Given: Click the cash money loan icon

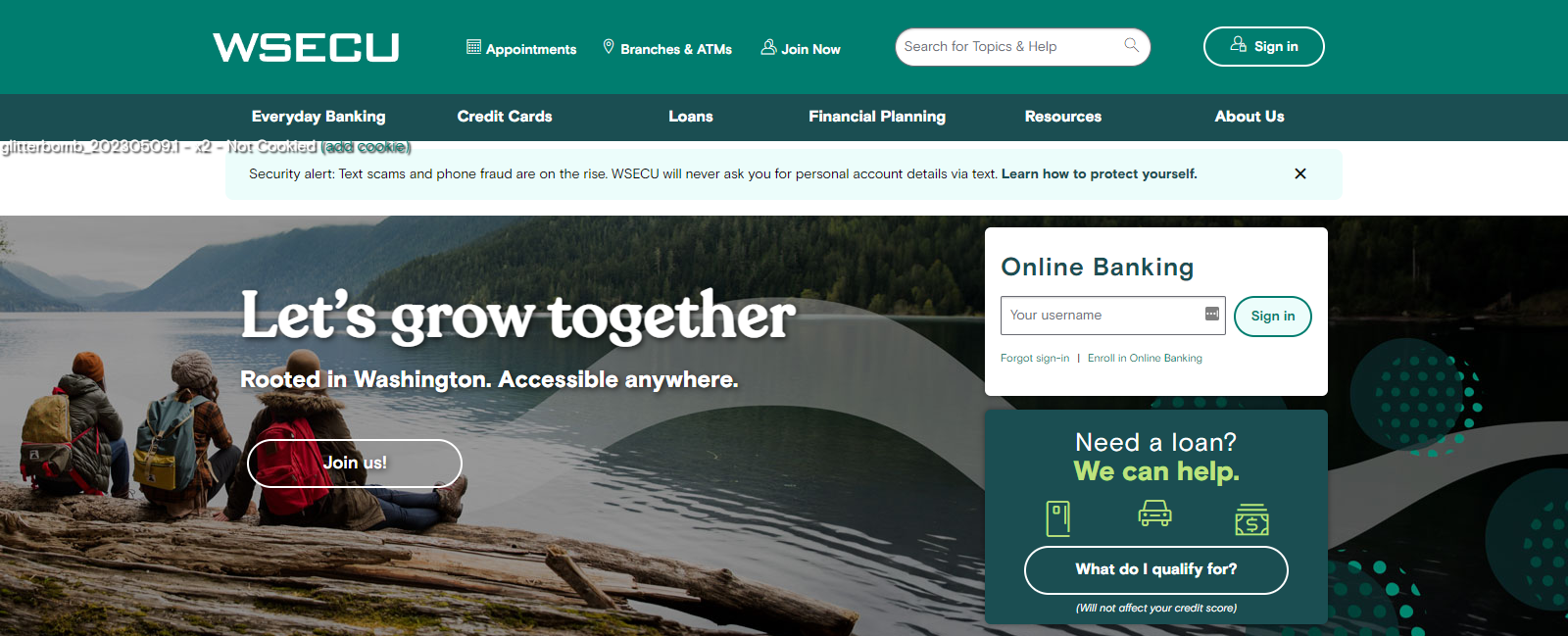Looking at the screenshot, I should 1251,519.
